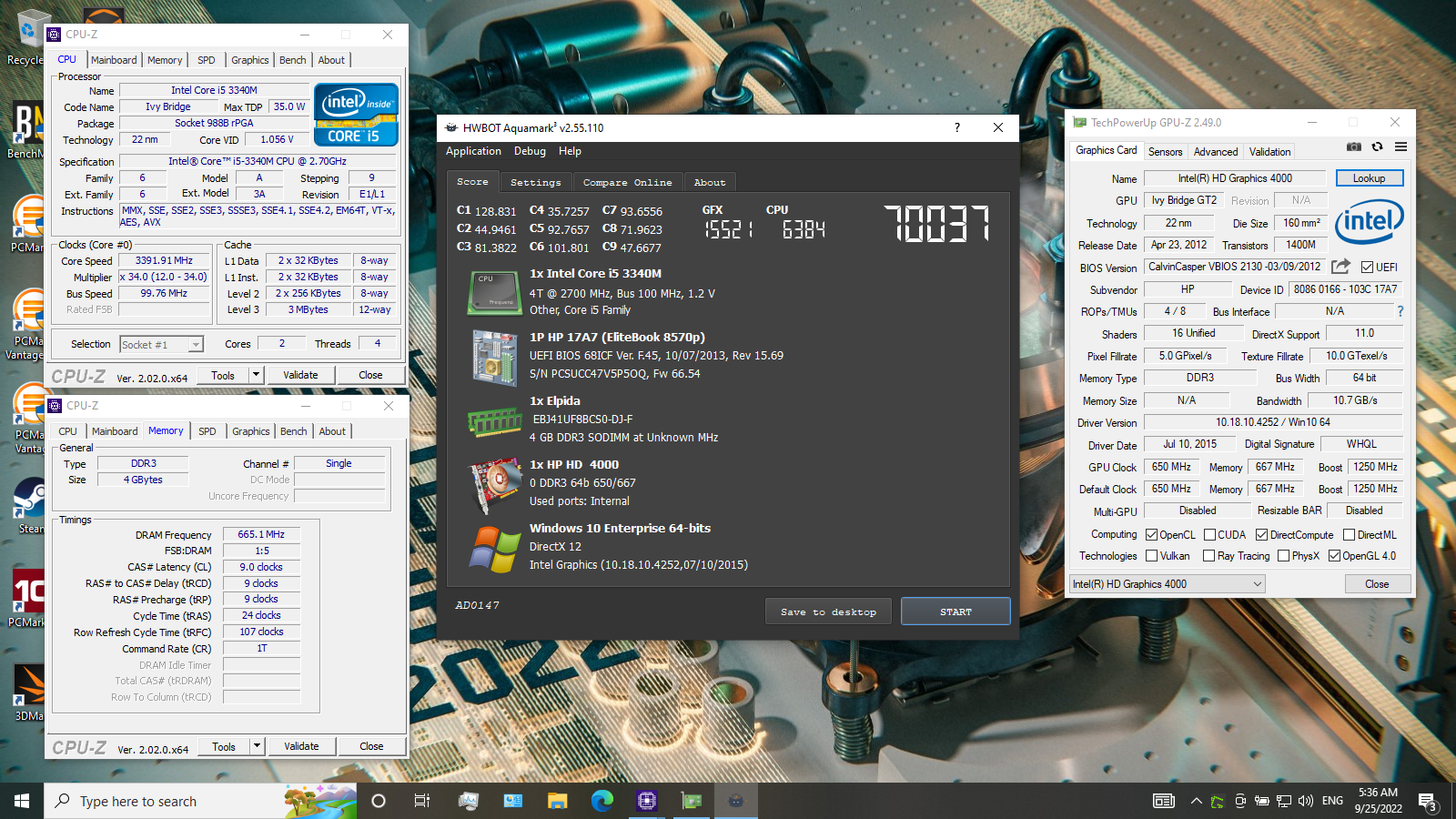Viewport: 1456px width, 819px height.
Task: Click the Windows search box on the taskbar
Action: coord(198,801)
